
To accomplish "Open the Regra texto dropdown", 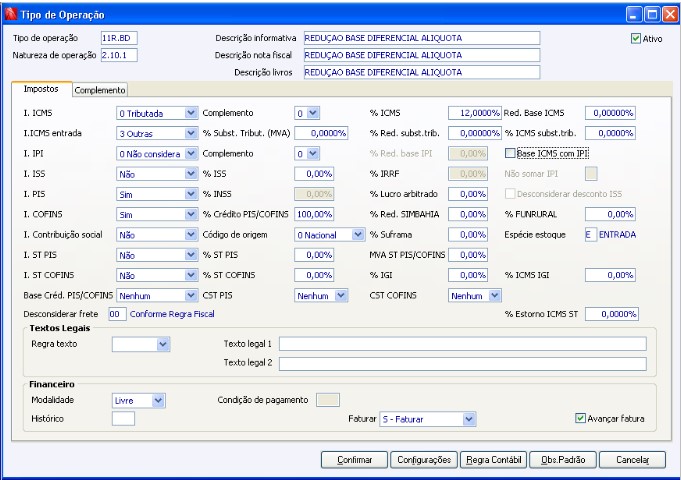I will 141,344.
